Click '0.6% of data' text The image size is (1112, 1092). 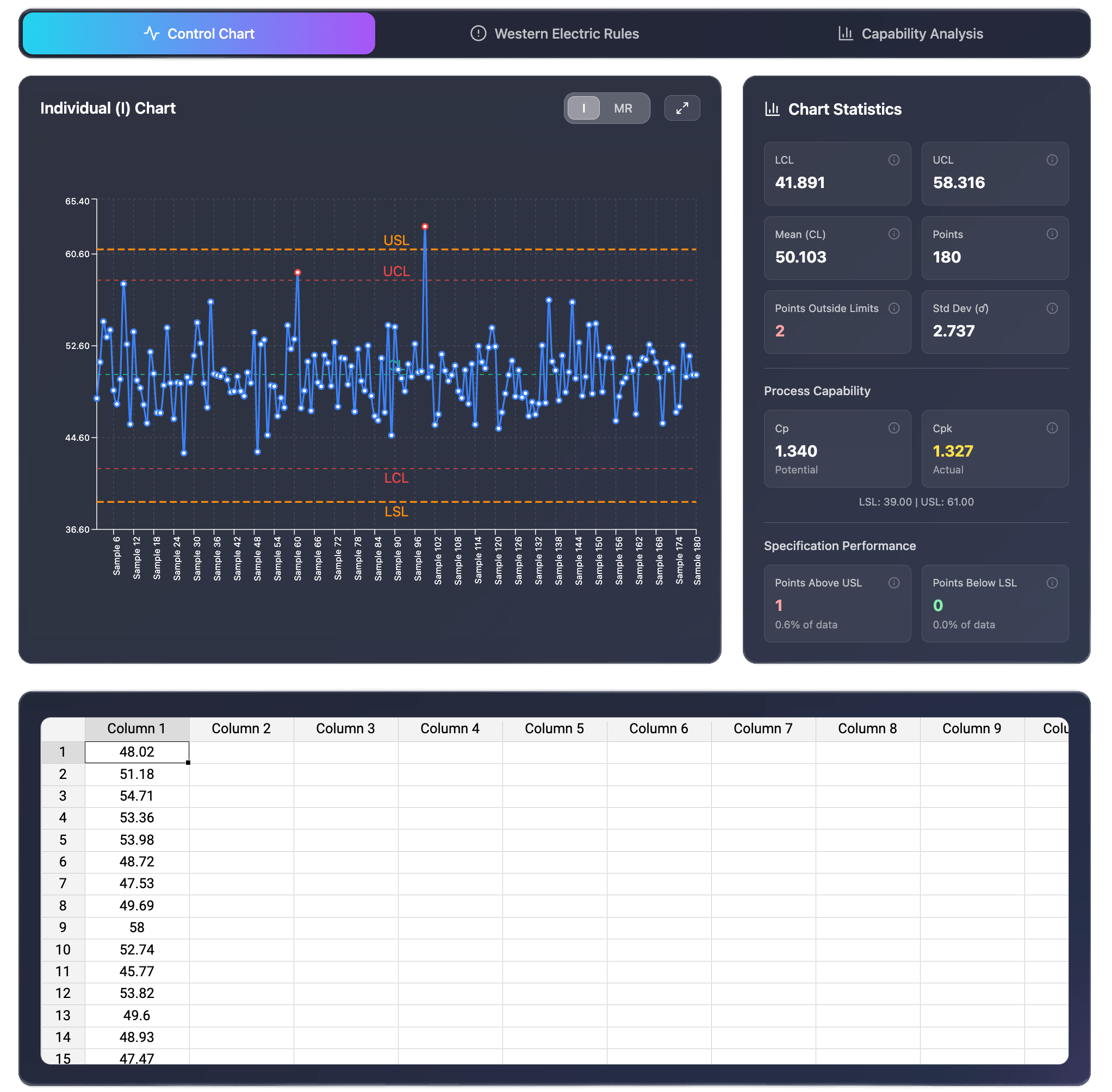pyautogui.click(x=806, y=625)
